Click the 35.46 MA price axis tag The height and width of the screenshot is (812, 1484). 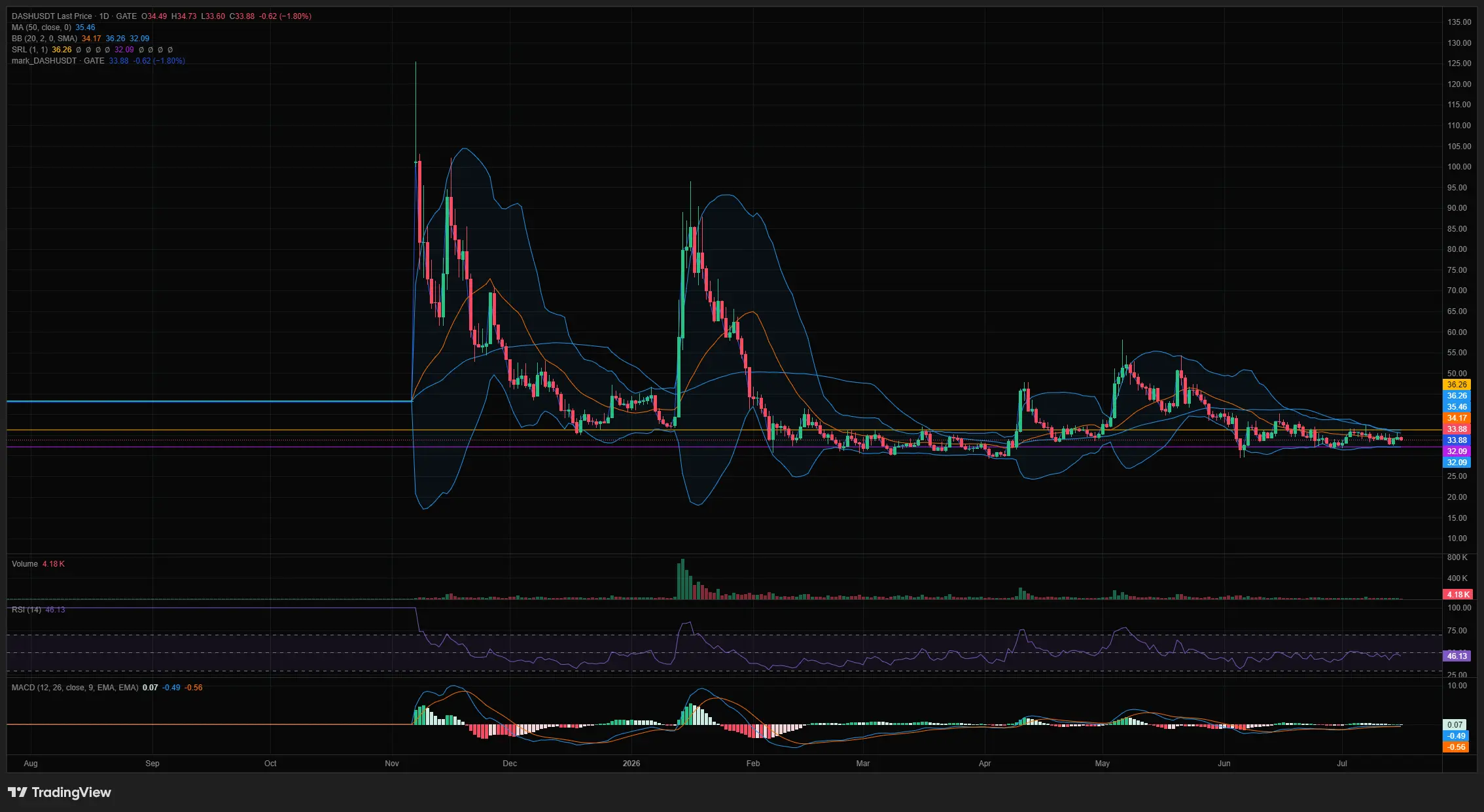point(1457,407)
